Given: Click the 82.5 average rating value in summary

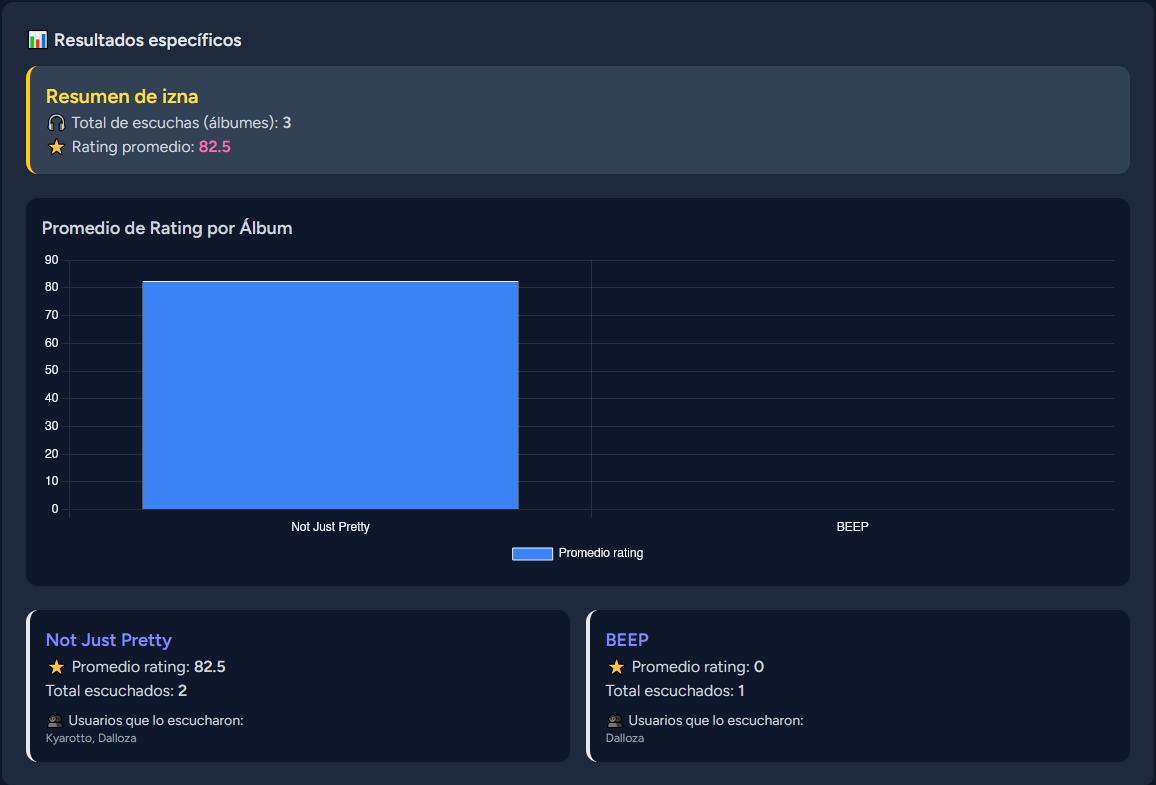Looking at the screenshot, I should point(215,147).
